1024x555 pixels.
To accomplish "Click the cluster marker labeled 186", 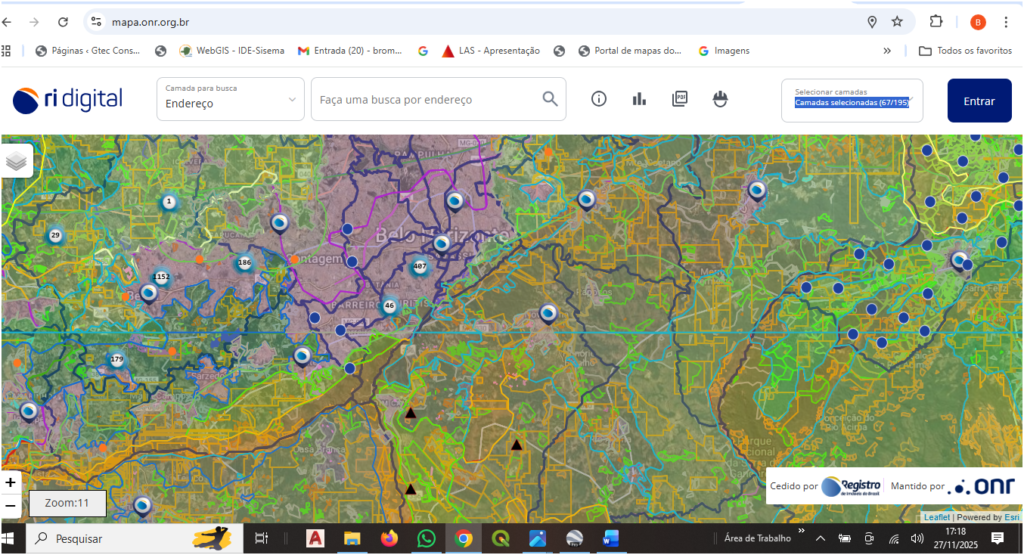I will tap(244, 263).
